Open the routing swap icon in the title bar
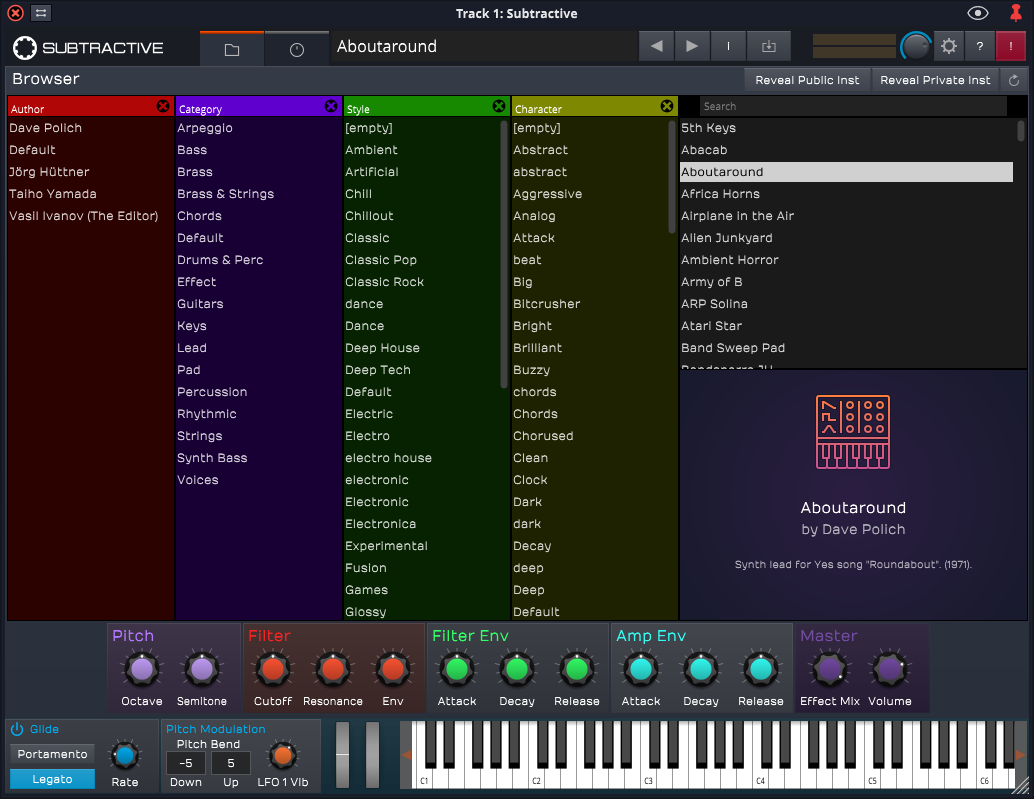 [41, 13]
